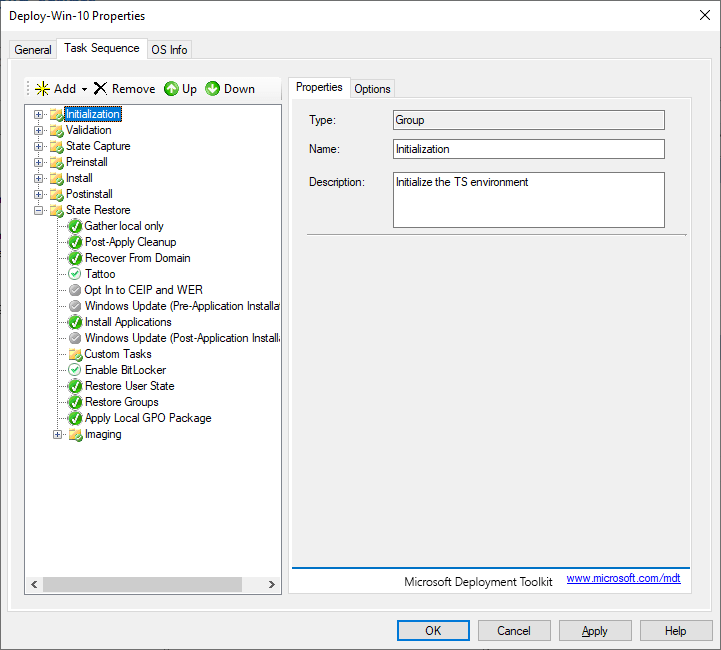Open the Options tab
This screenshot has height=650, width=721.
tap(372, 89)
